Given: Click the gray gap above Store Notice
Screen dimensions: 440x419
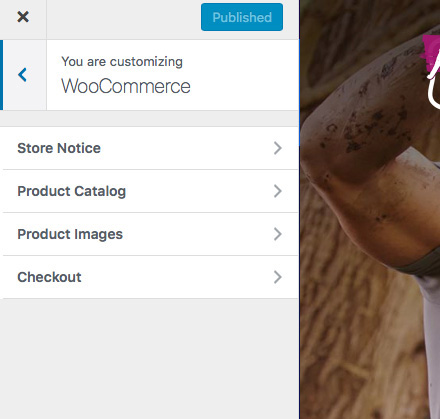Looking at the screenshot, I should [x=149, y=118].
